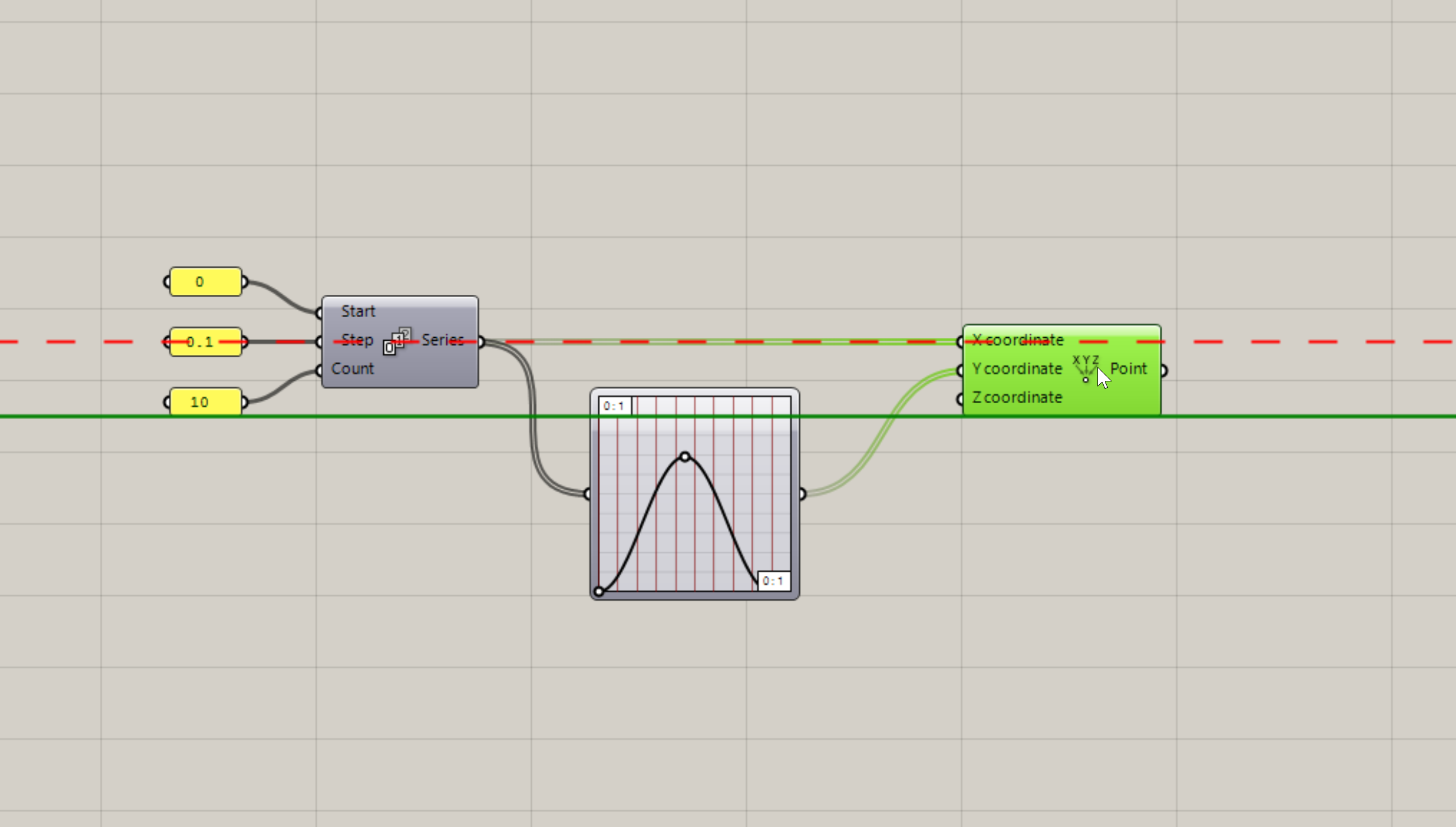Image resolution: width=1456 pixels, height=827 pixels.
Task: Click the Y coordinate input label
Action: pyautogui.click(x=1017, y=369)
